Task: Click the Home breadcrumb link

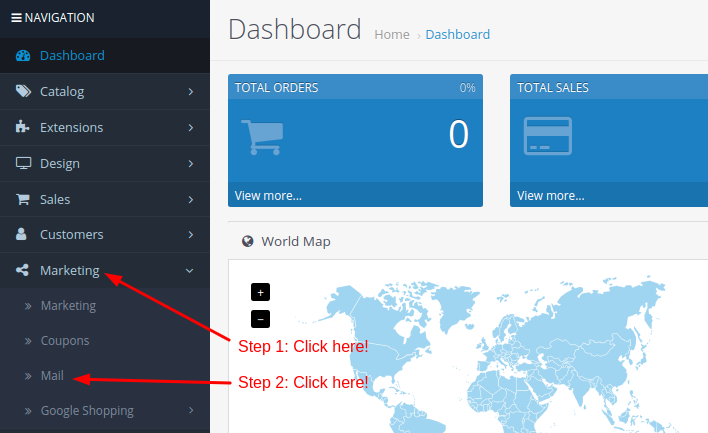Action: pyautogui.click(x=392, y=35)
